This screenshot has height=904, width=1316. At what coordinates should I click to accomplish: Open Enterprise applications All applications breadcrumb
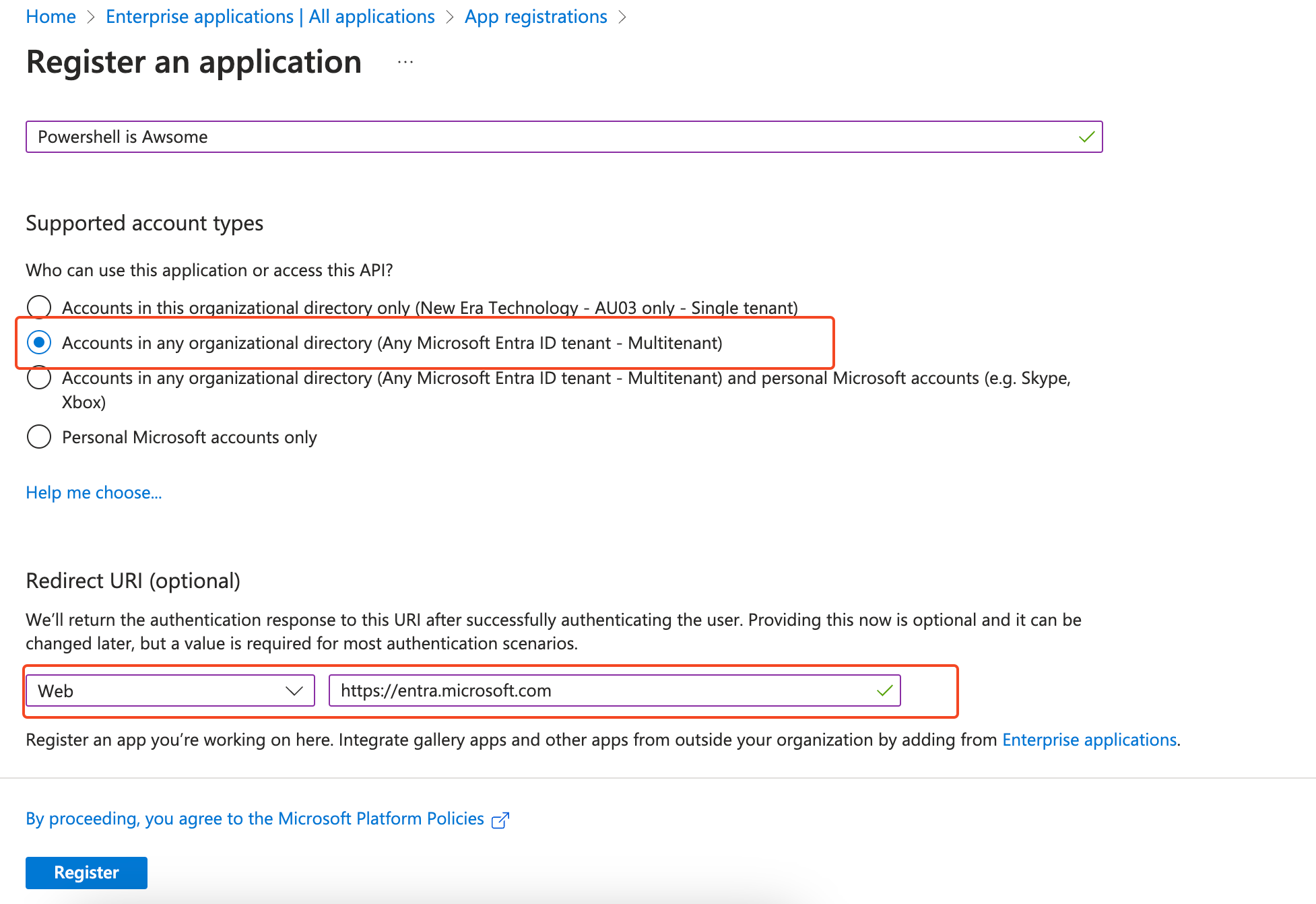click(270, 17)
